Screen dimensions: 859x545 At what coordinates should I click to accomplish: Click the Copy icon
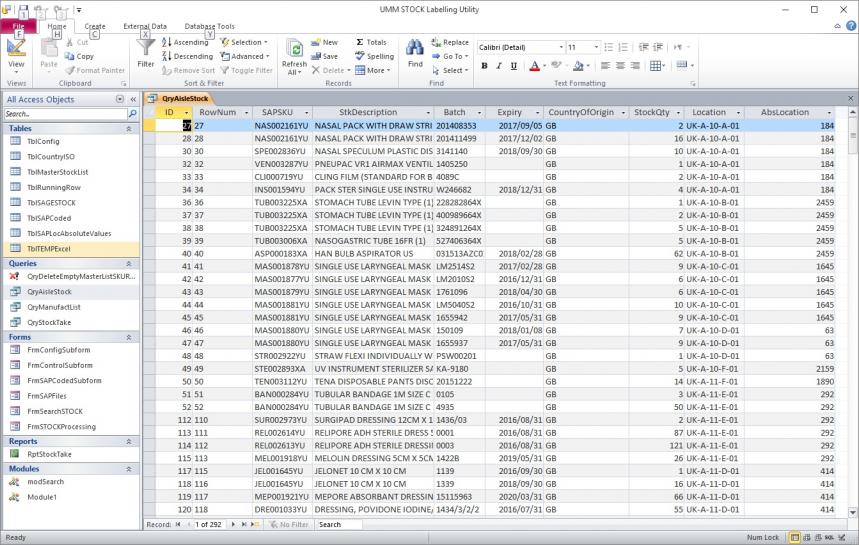[x=70, y=56]
